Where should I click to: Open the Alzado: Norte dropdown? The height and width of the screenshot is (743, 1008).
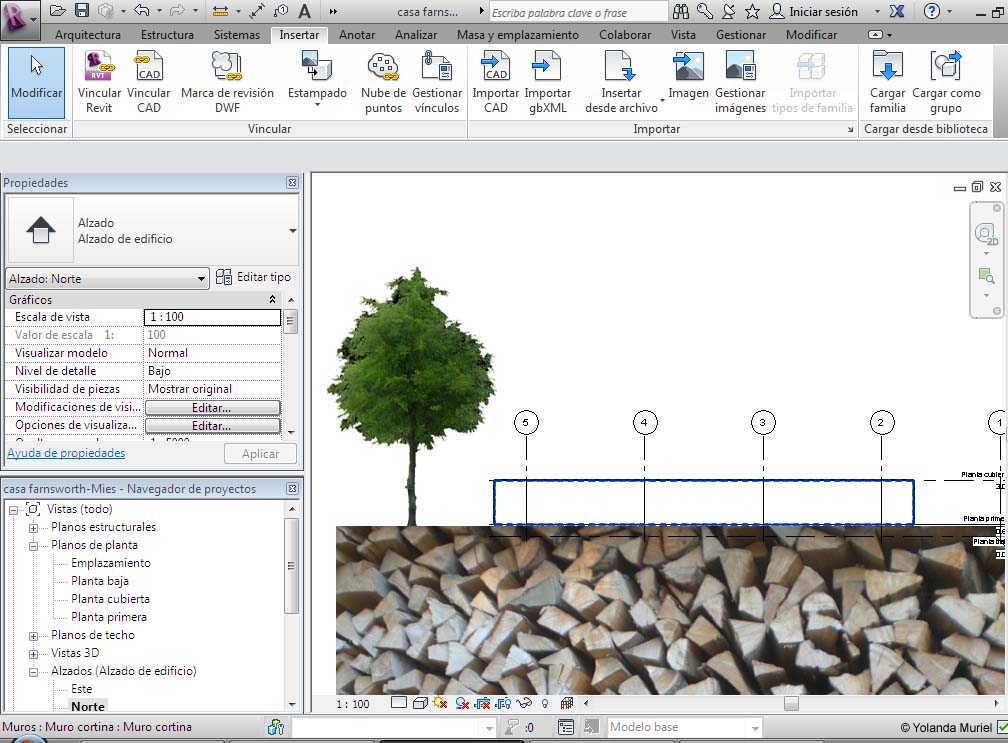pyautogui.click(x=201, y=279)
